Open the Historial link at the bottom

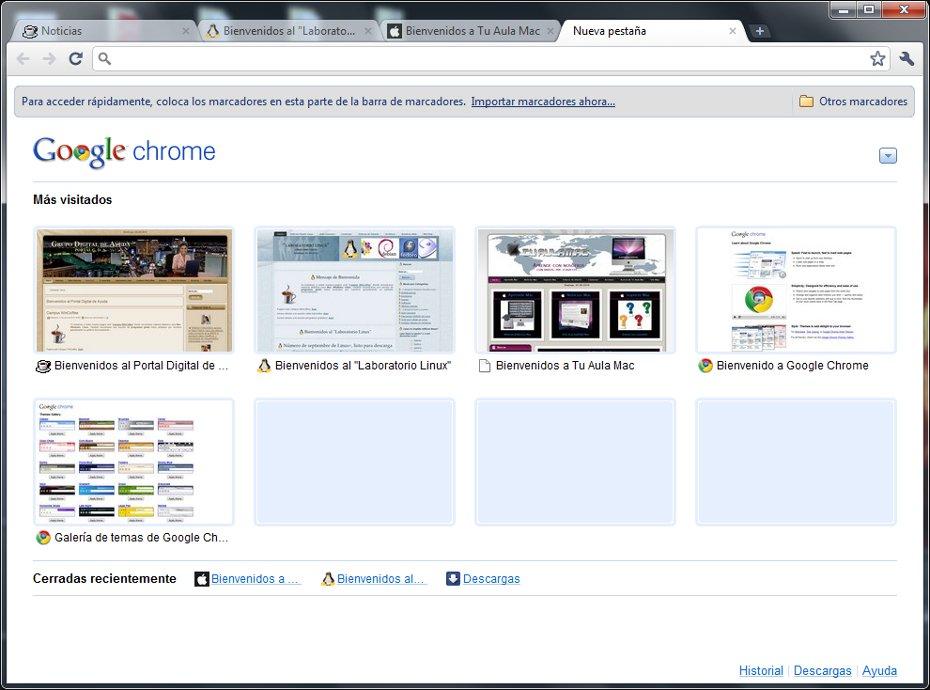[761, 670]
